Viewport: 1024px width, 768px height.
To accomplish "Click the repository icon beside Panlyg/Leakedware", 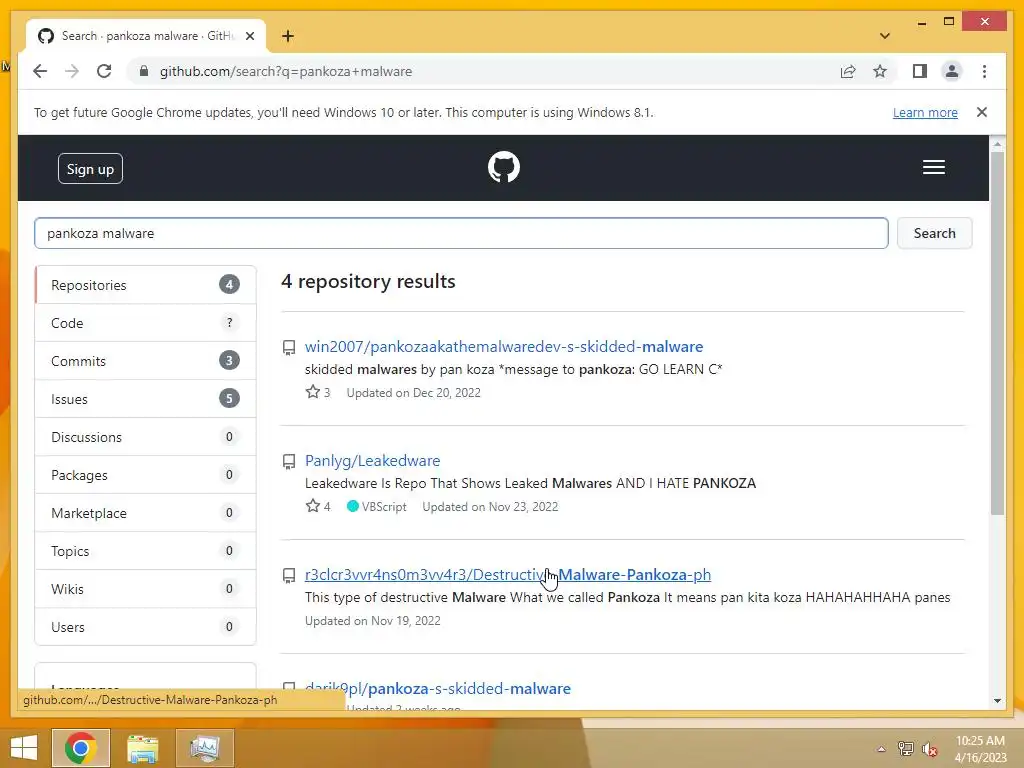I will click(289, 461).
